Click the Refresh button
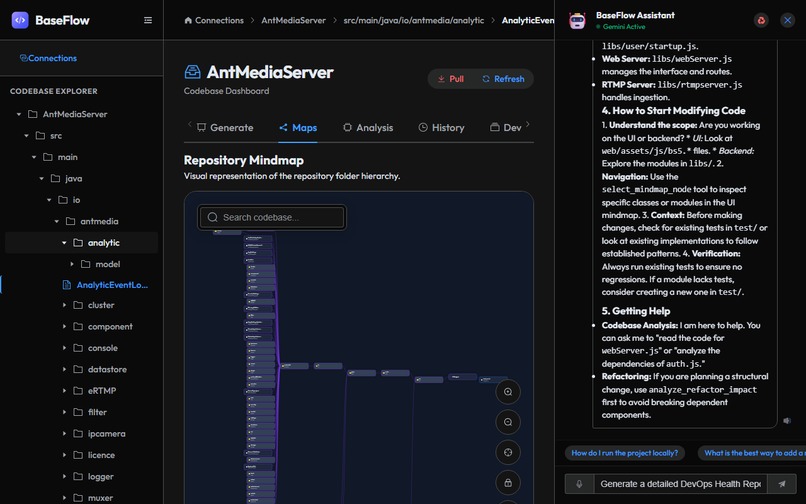Viewport: 806px width, 504px height. (x=503, y=79)
